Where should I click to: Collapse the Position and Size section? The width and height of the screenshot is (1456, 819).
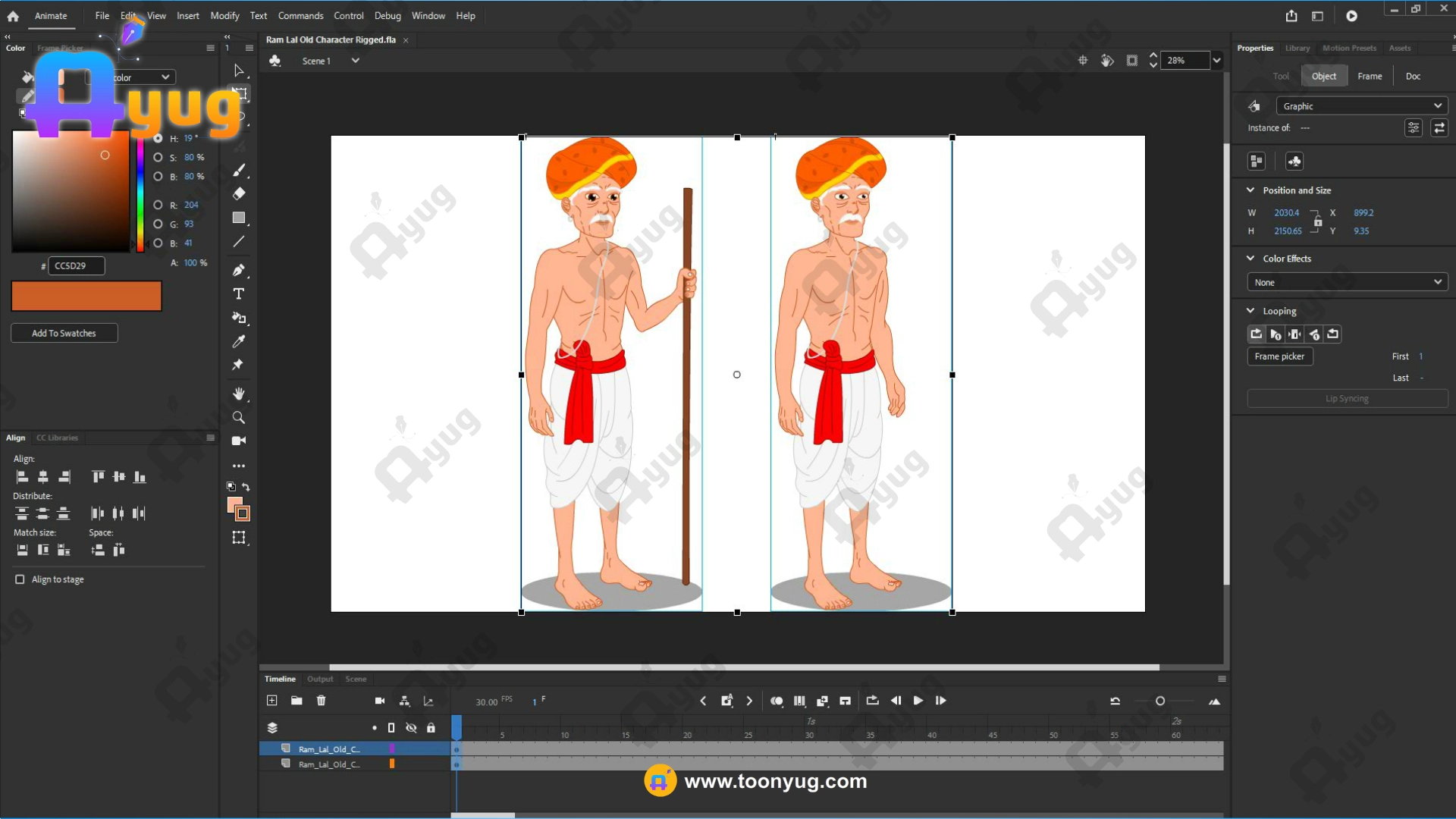pyautogui.click(x=1250, y=190)
